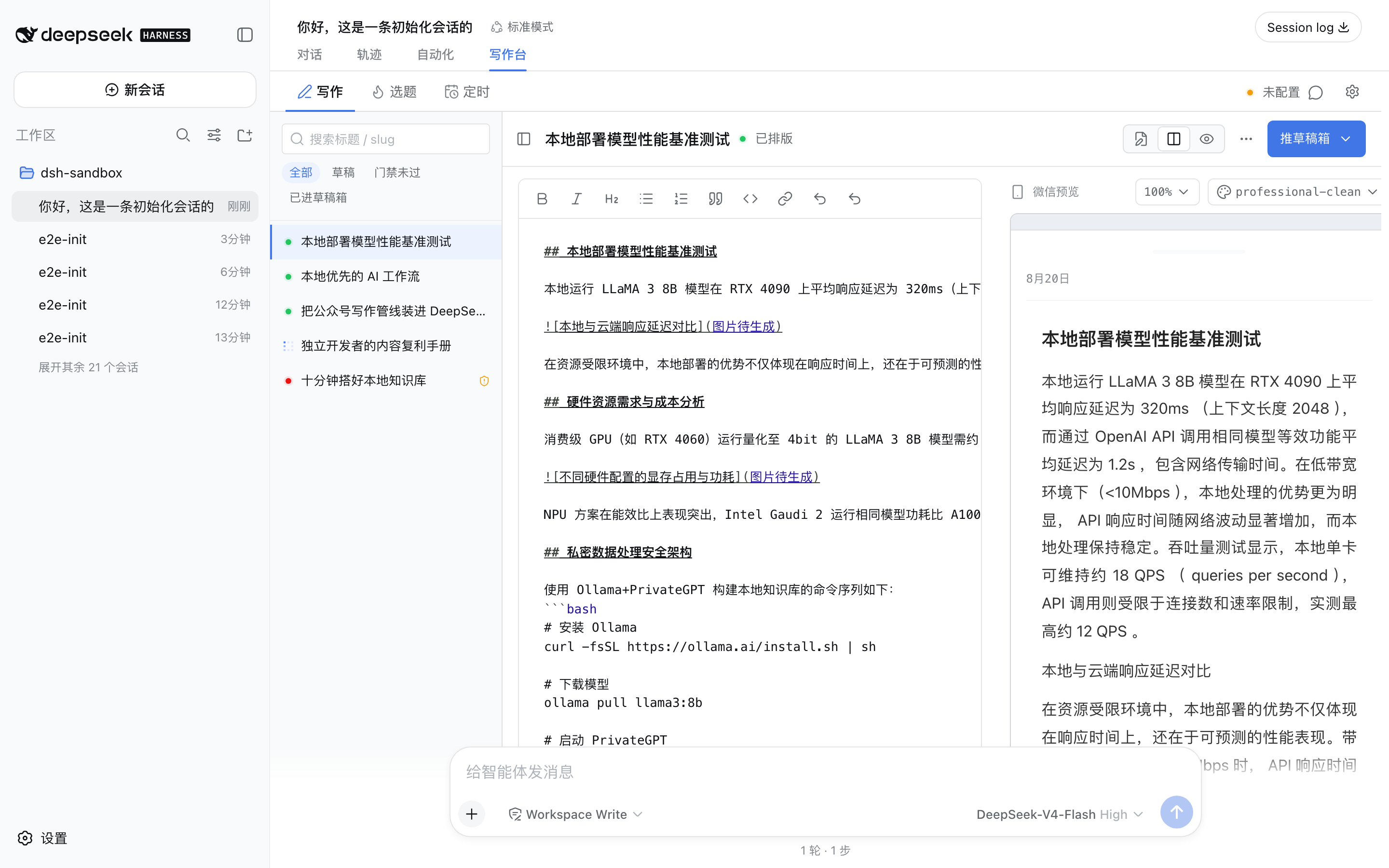The height and width of the screenshot is (868, 1389).
Task: Open workspace filter options
Action: pyautogui.click(x=214, y=135)
